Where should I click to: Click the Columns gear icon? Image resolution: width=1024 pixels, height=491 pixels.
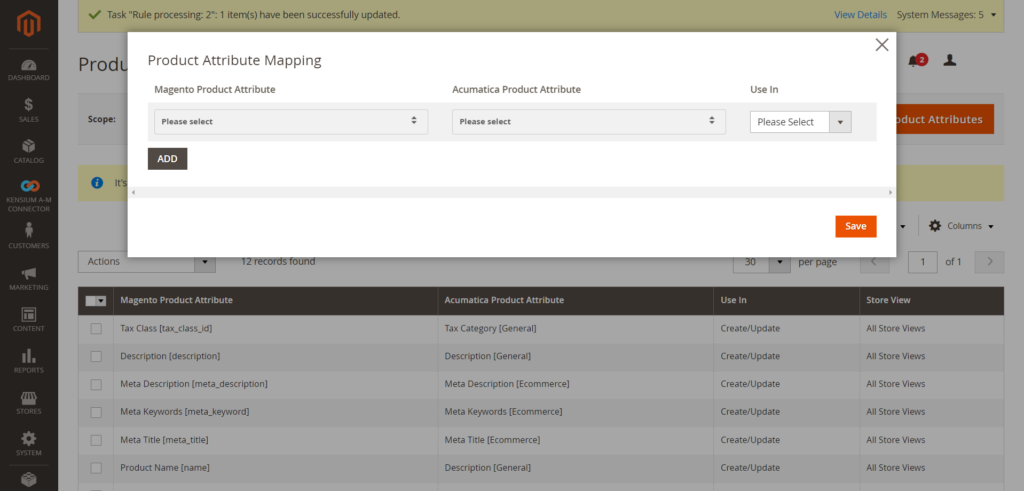tap(935, 225)
